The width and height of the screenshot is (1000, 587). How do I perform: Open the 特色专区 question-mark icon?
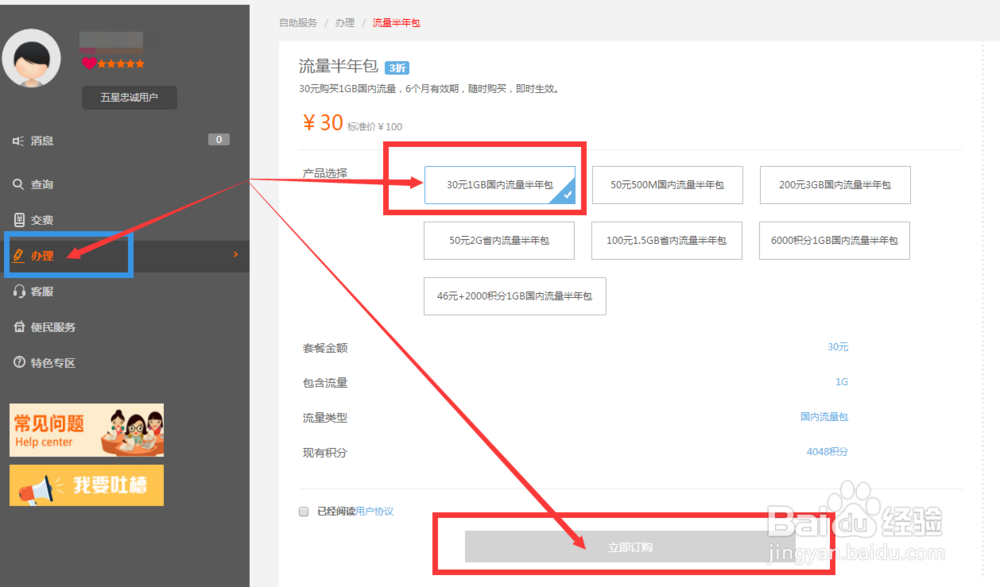pyautogui.click(x=17, y=362)
